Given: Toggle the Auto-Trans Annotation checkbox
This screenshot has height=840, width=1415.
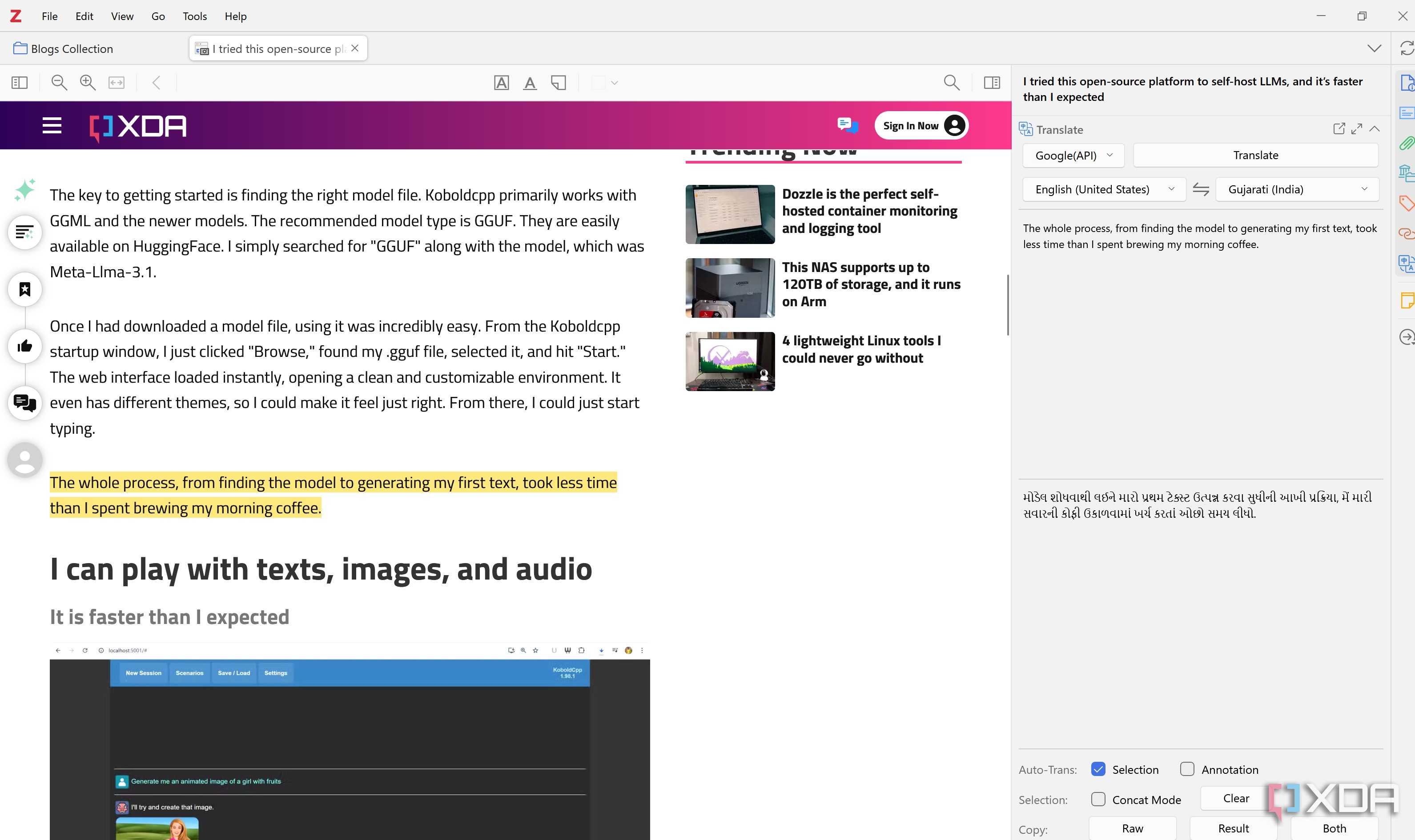Looking at the screenshot, I should (1187, 769).
